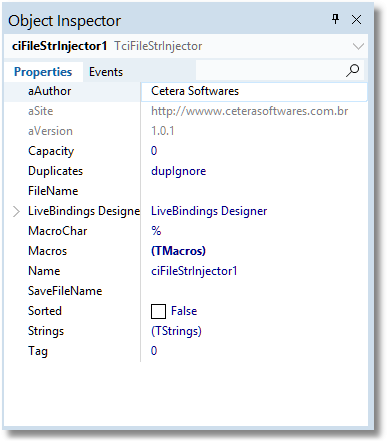
Task: Open the component selector dropdown
Action: [358, 46]
